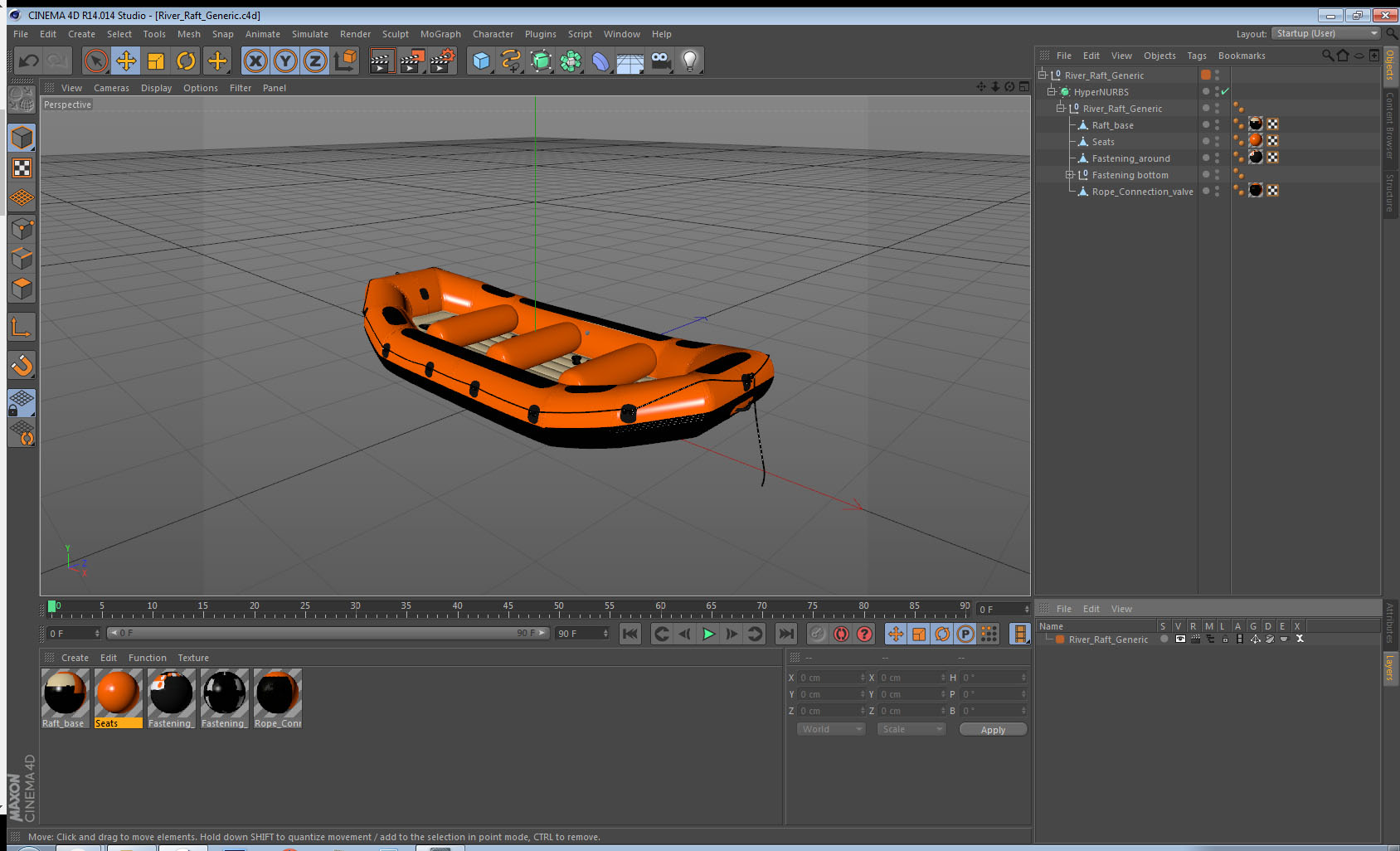Collapse the HyperNURBS tree node
1400x851 pixels.
1052,91
